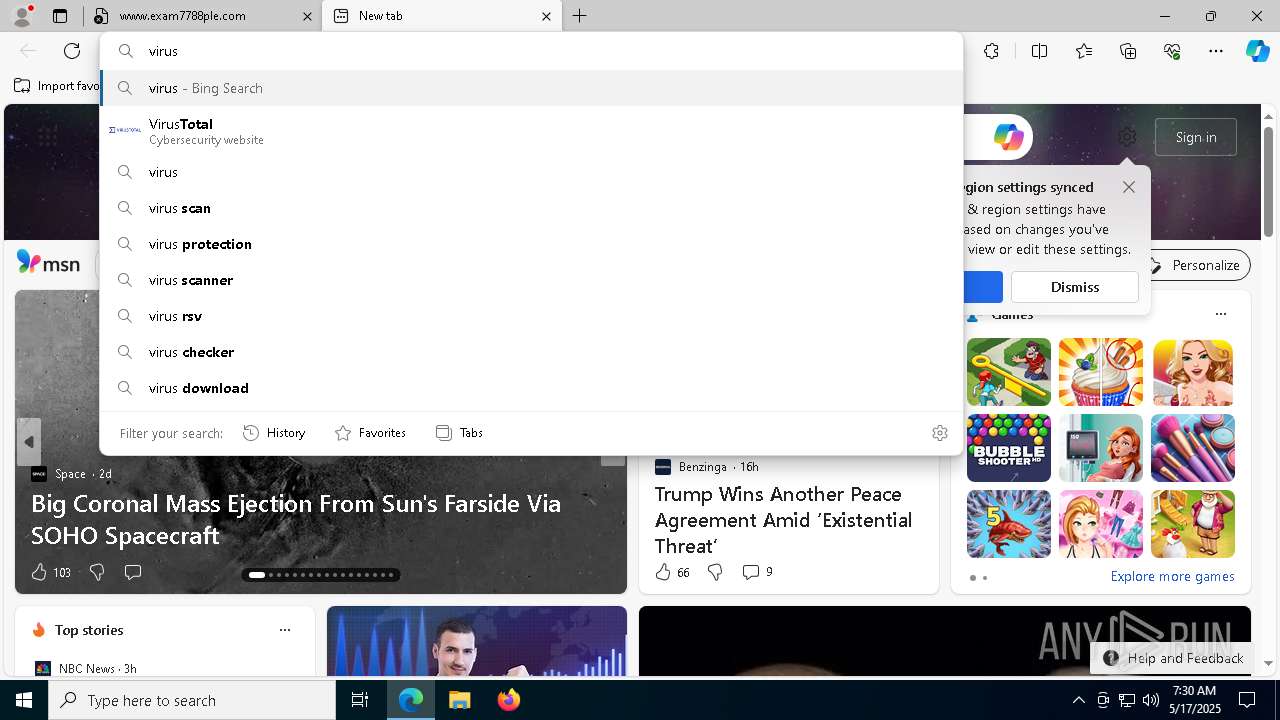Open VirusTotal Cybersecurity website suggestion

(531, 131)
